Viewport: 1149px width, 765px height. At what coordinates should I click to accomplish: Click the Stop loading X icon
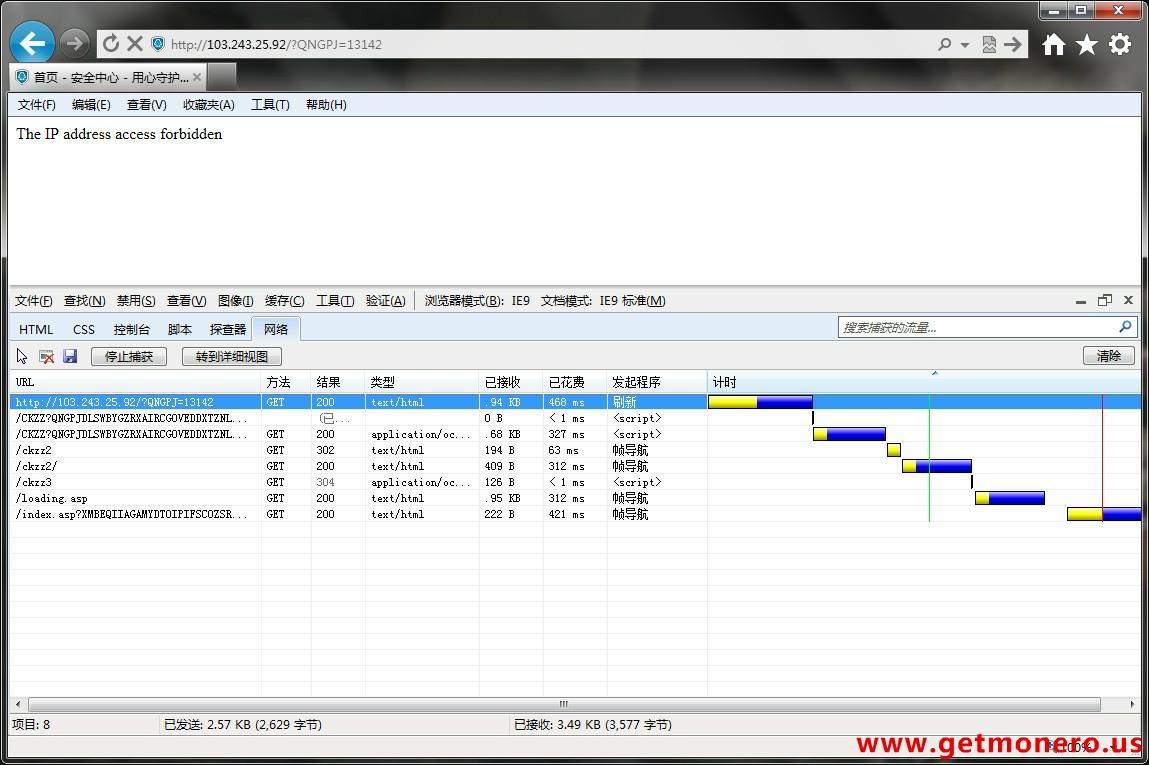(x=134, y=44)
